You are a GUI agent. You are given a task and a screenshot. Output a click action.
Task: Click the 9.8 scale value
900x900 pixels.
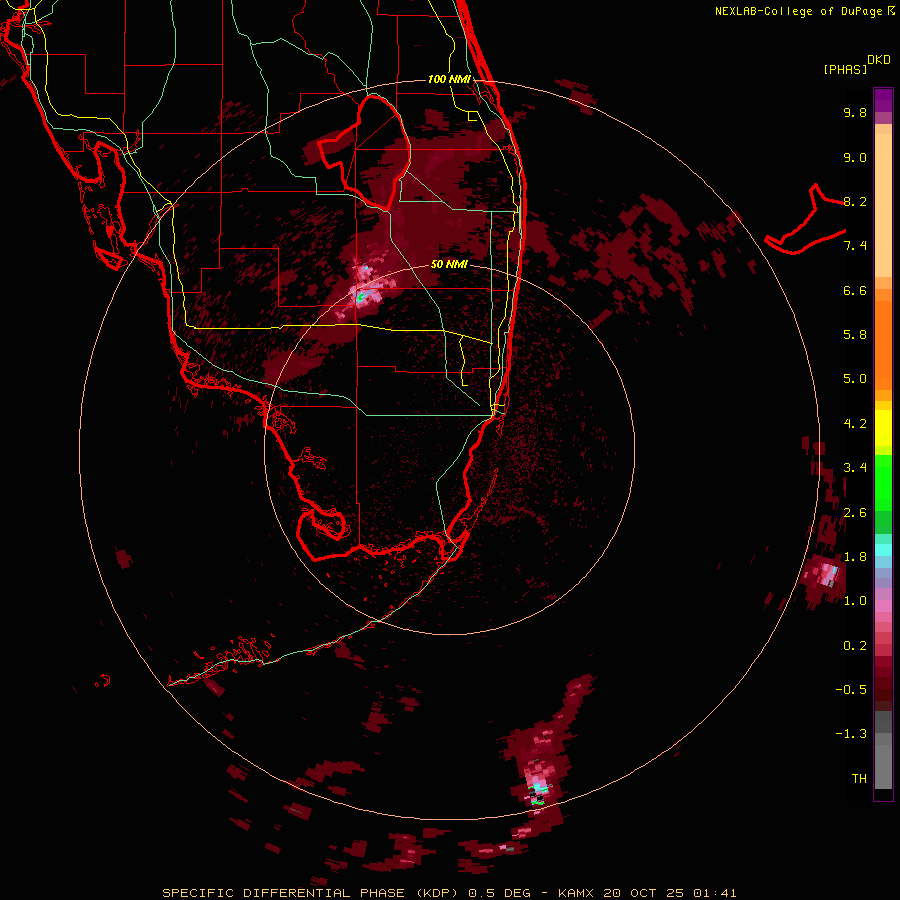pyautogui.click(x=855, y=112)
